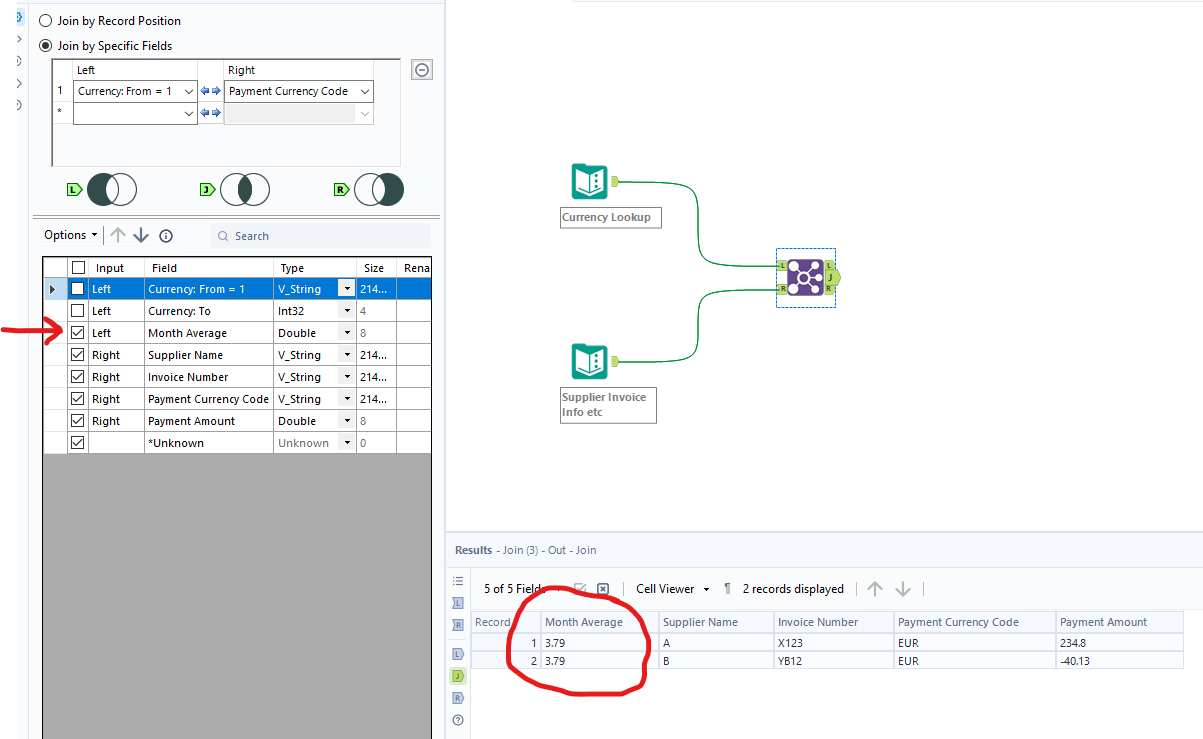This screenshot has width=1203, height=739.
Task: Click the down arrow to move selected field
Action: point(141,235)
